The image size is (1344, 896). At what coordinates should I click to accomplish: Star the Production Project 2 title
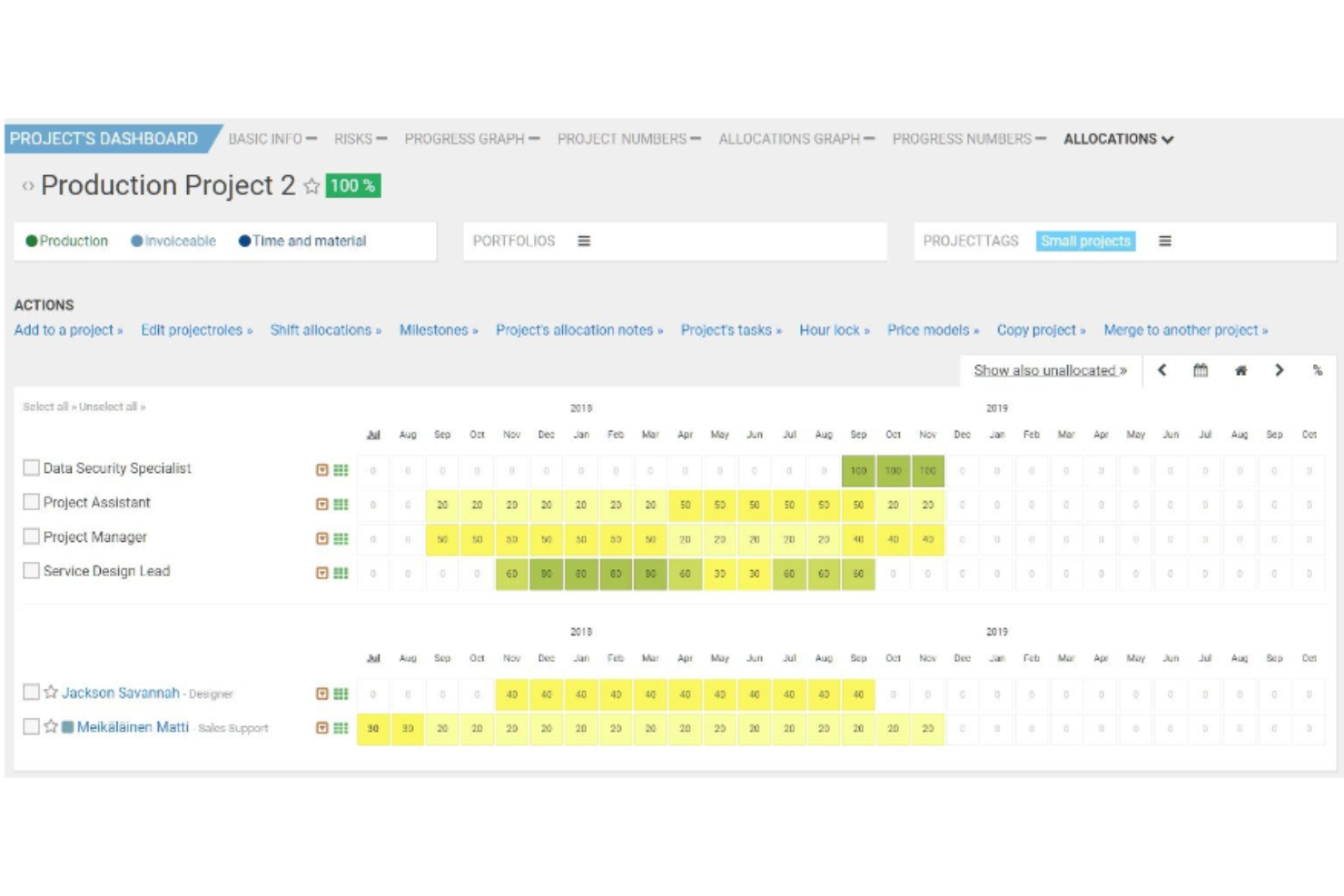click(311, 186)
